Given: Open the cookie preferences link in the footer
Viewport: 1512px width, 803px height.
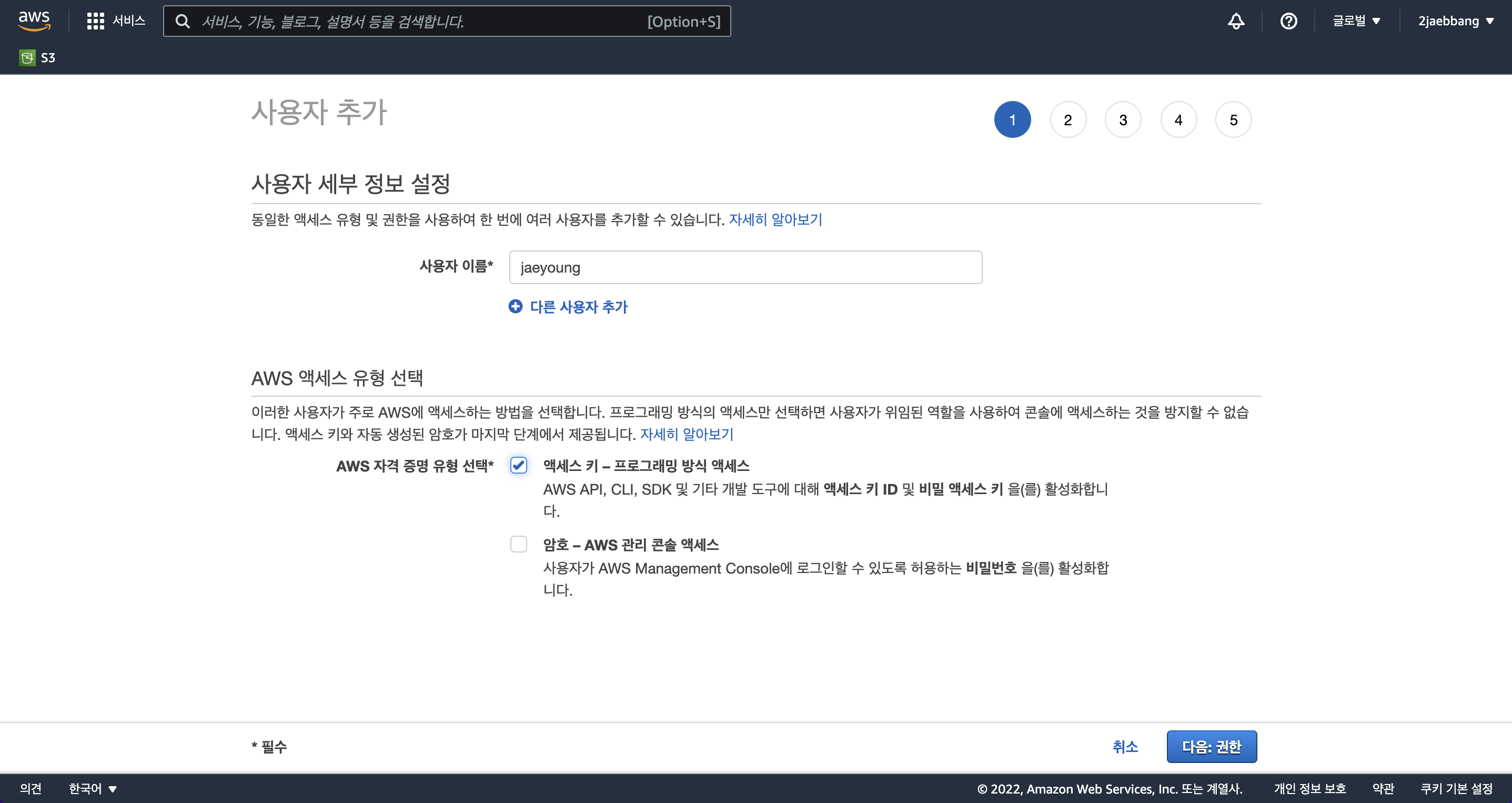Looking at the screenshot, I should coord(1456,788).
